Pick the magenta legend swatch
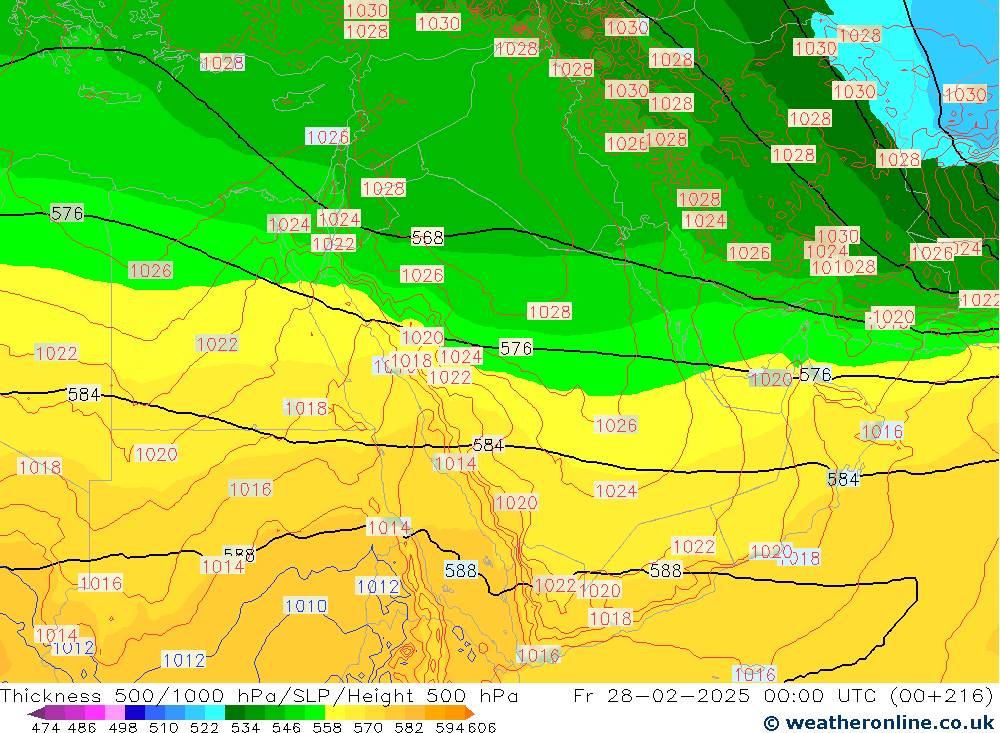Screen dimensions: 1000x733 [95, 713]
